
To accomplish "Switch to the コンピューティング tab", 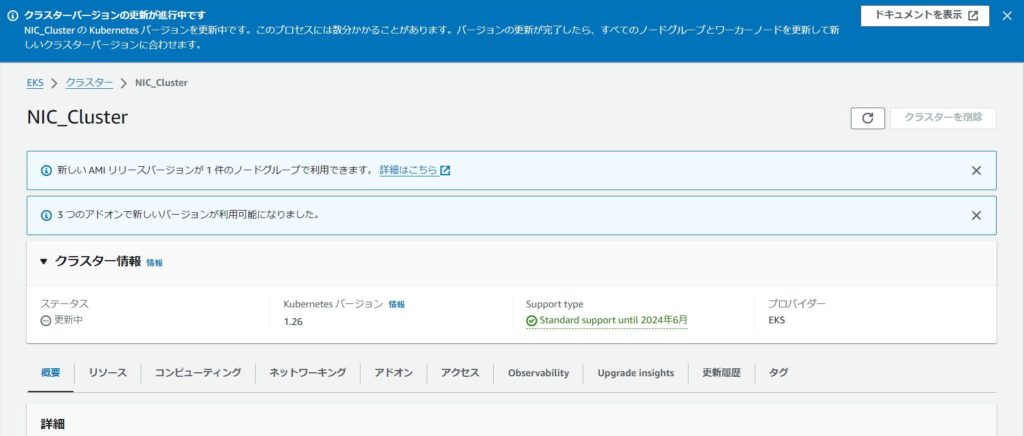I will (198, 373).
